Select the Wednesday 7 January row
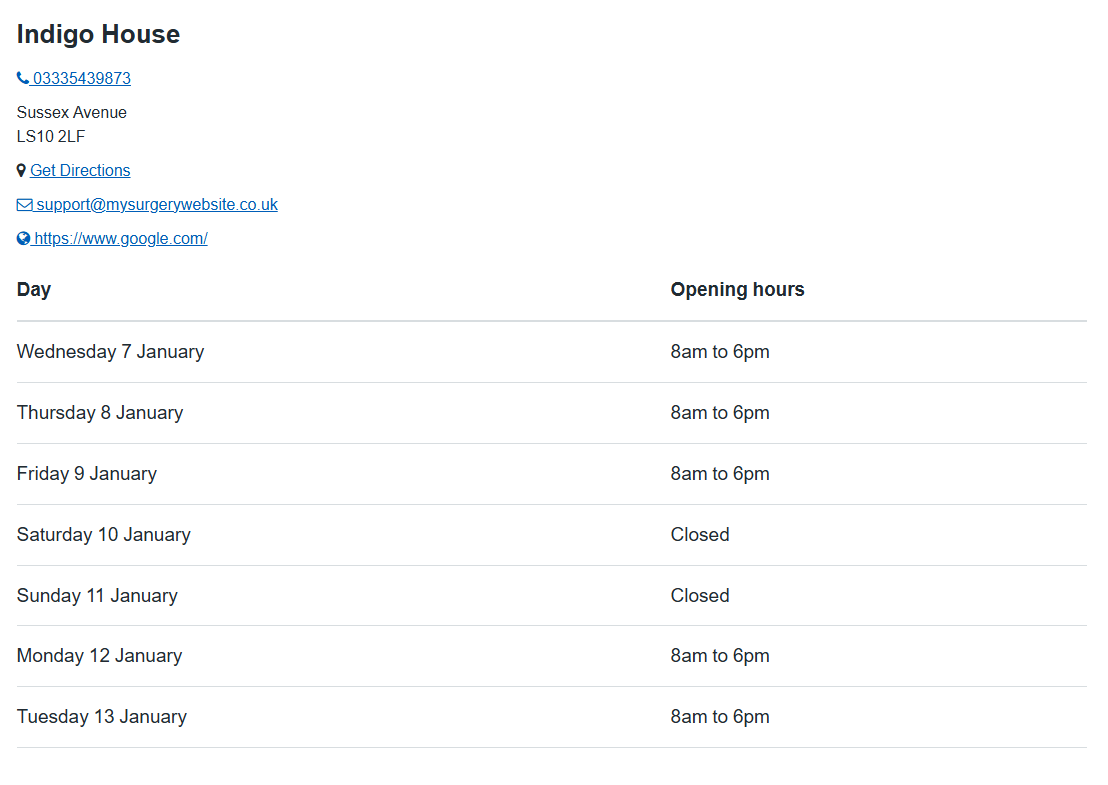1108x785 pixels. coord(110,352)
